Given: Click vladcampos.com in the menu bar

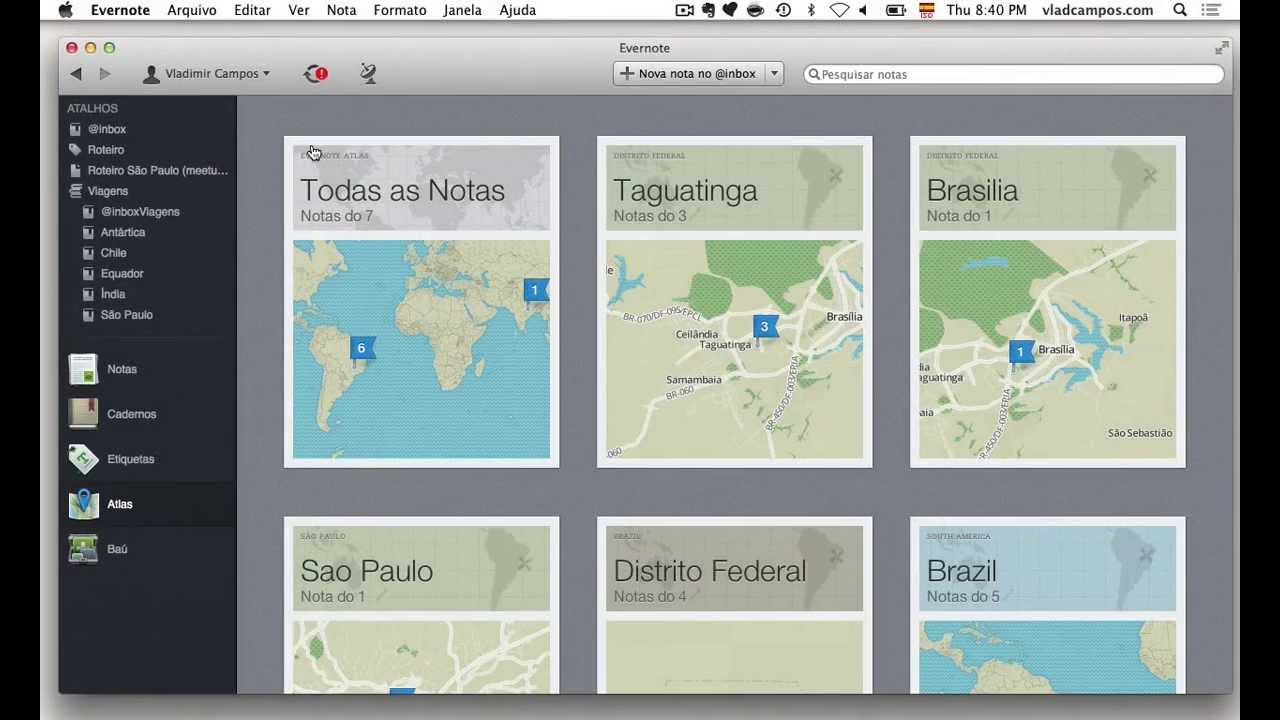Looking at the screenshot, I should [x=1097, y=10].
